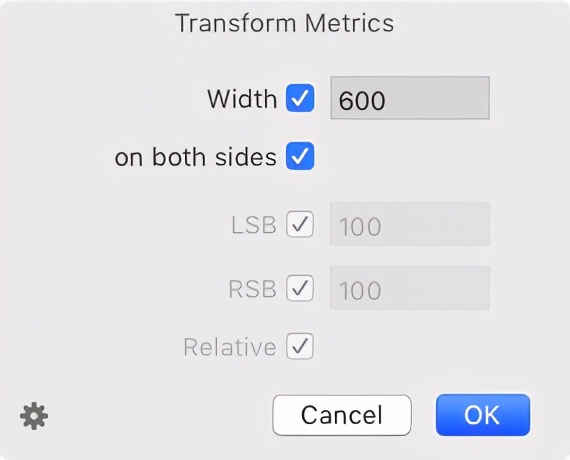Uncheck the Width checkbox
570x460 pixels.
pyautogui.click(x=300, y=98)
